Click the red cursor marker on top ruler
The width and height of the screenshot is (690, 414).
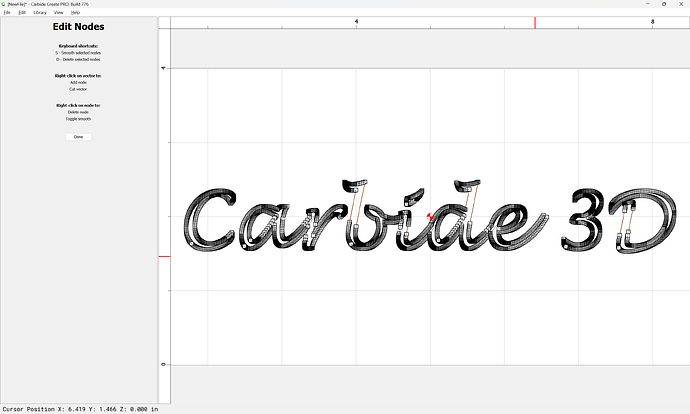pyautogui.click(x=535, y=22)
